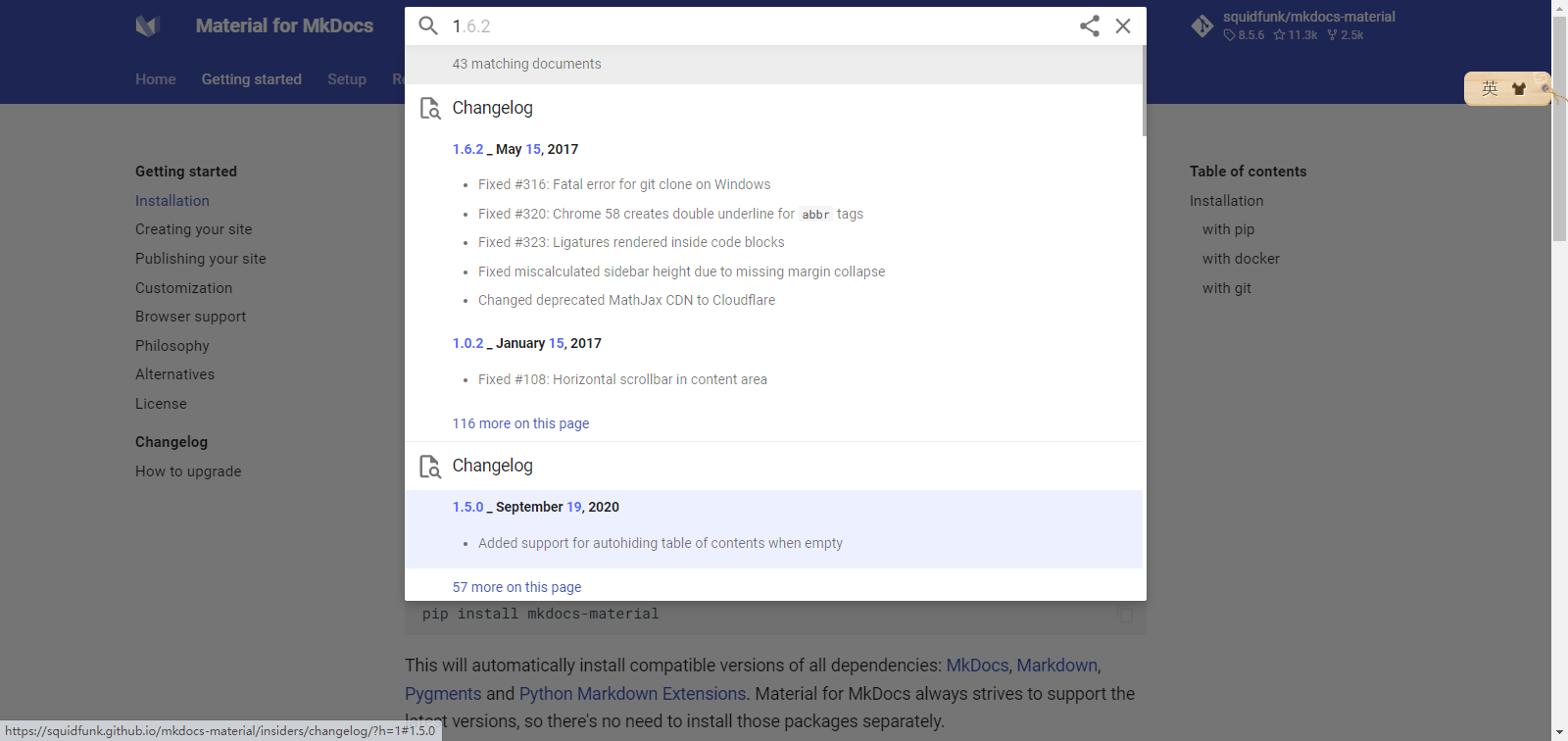This screenshot has height=741, width=1568.
Task: Click 'Changed deprecated MathJax CDN' text
Action: (x=626, y=300)
